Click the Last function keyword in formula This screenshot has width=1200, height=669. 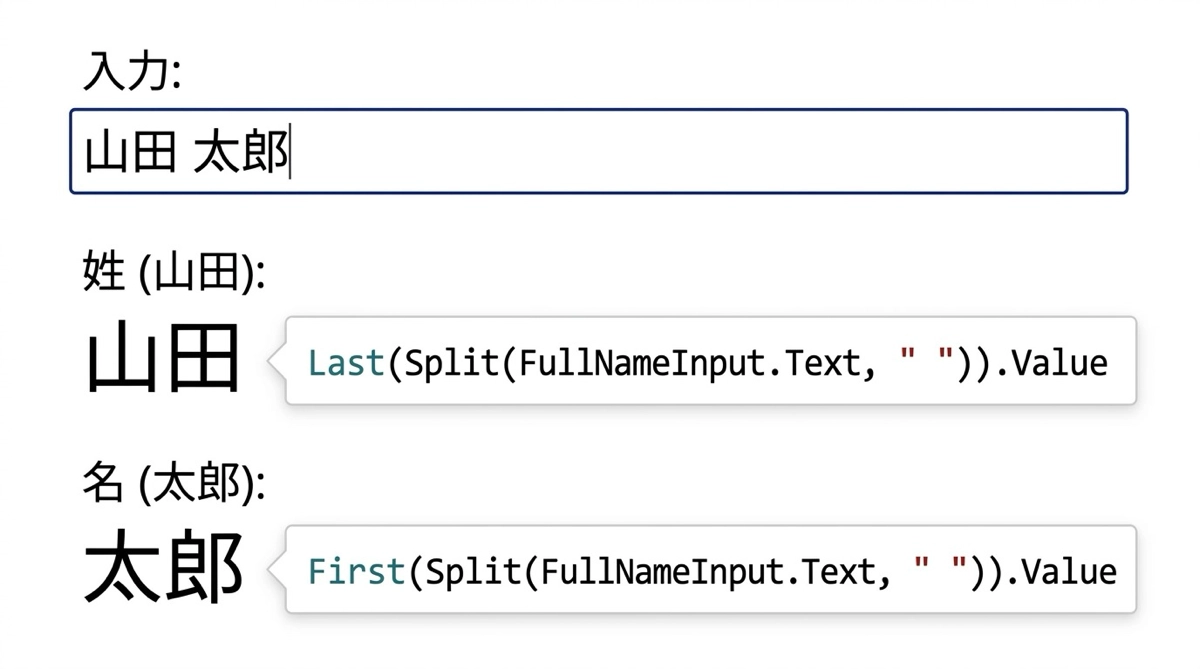click(x=346, y=362)
